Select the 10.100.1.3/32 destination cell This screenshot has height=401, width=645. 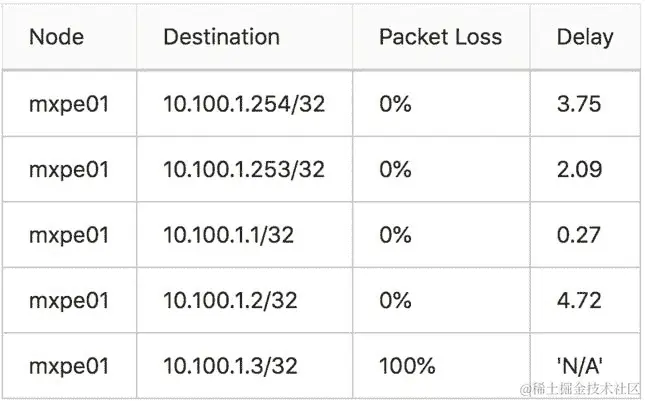(x=229, y=366)
